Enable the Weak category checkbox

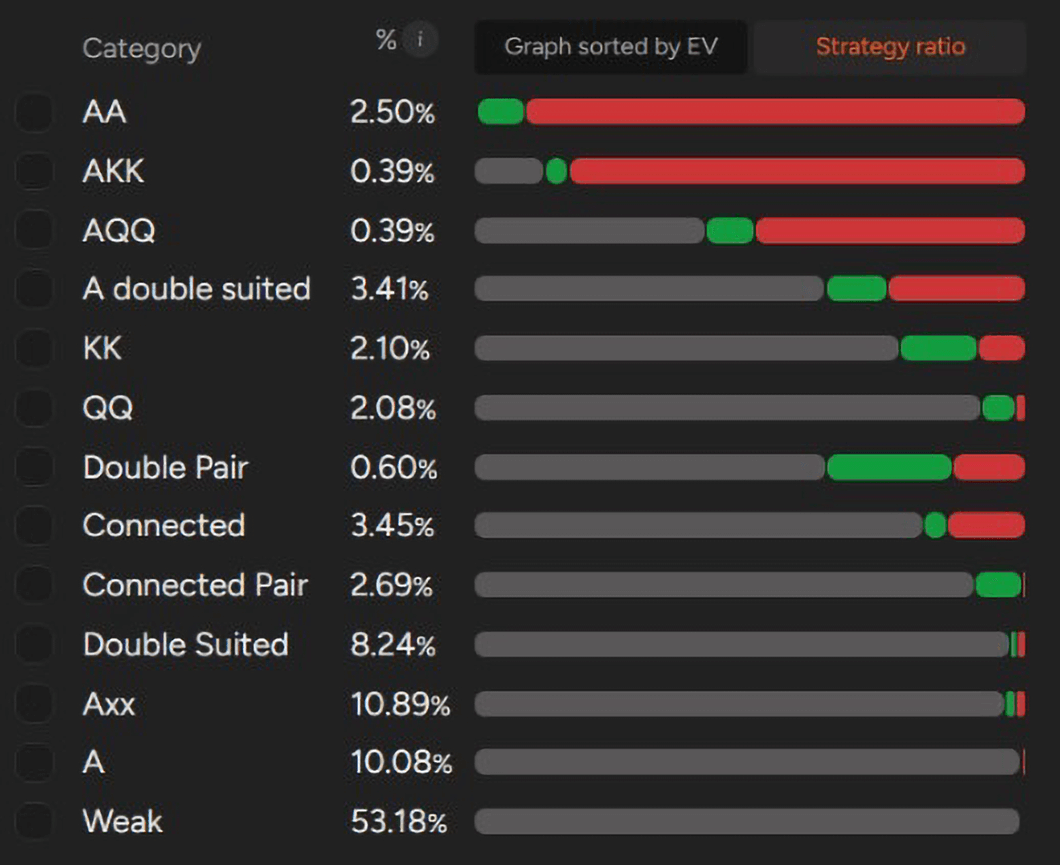tap(34, 821)
